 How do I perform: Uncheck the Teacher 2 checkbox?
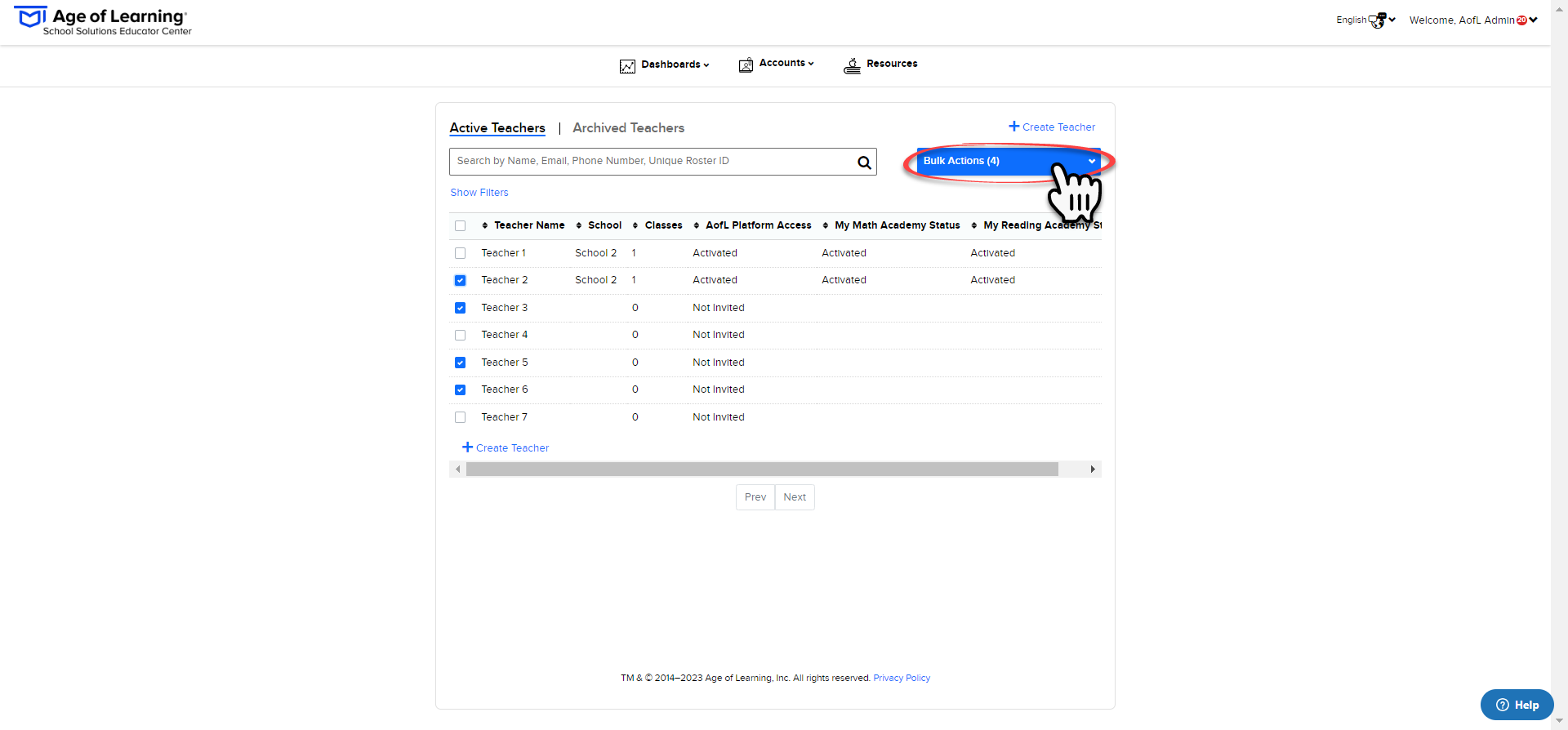tap(461, 281)
